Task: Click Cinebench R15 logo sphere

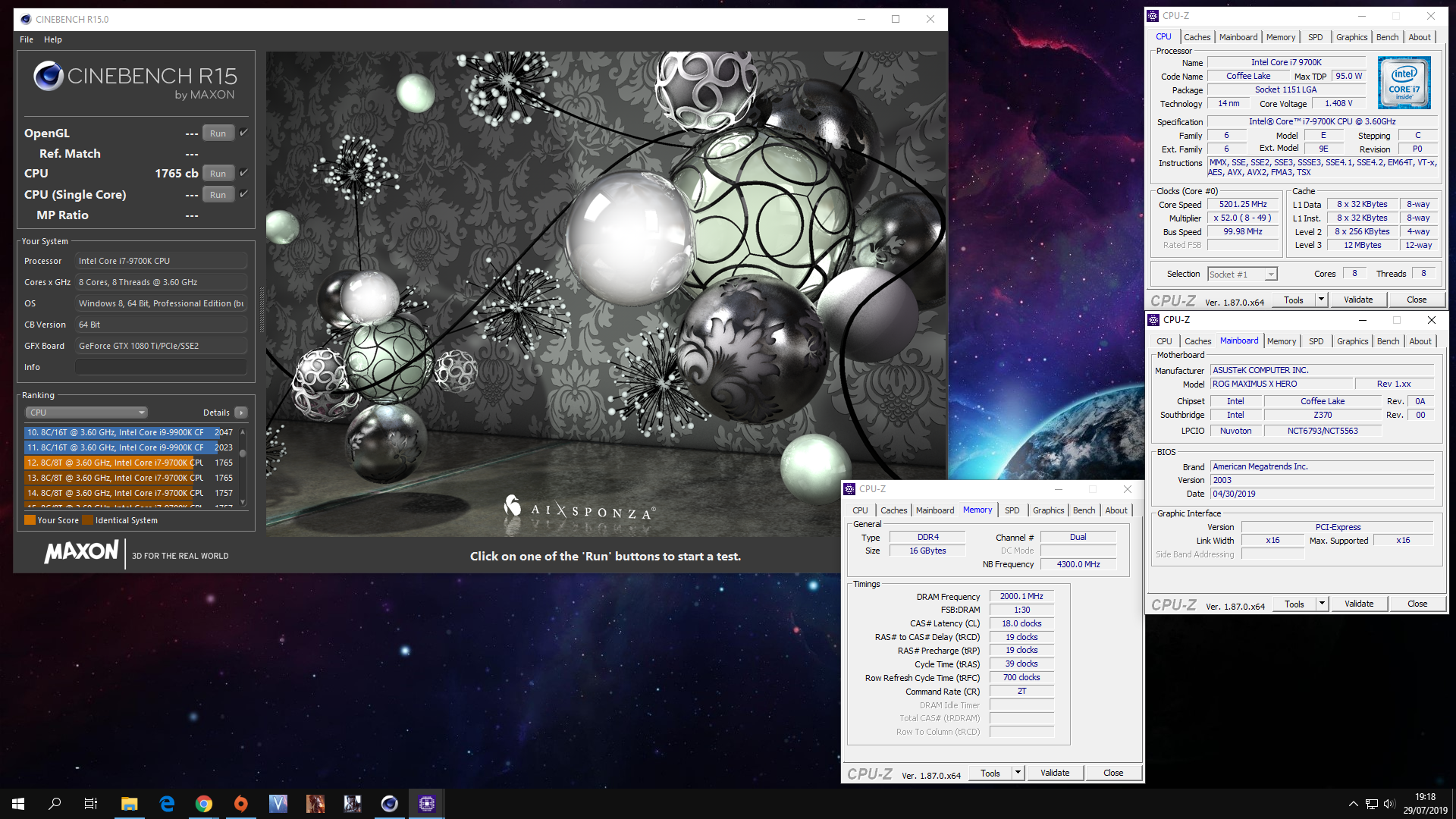Action: pyautogui.click(x=48, y=76)
